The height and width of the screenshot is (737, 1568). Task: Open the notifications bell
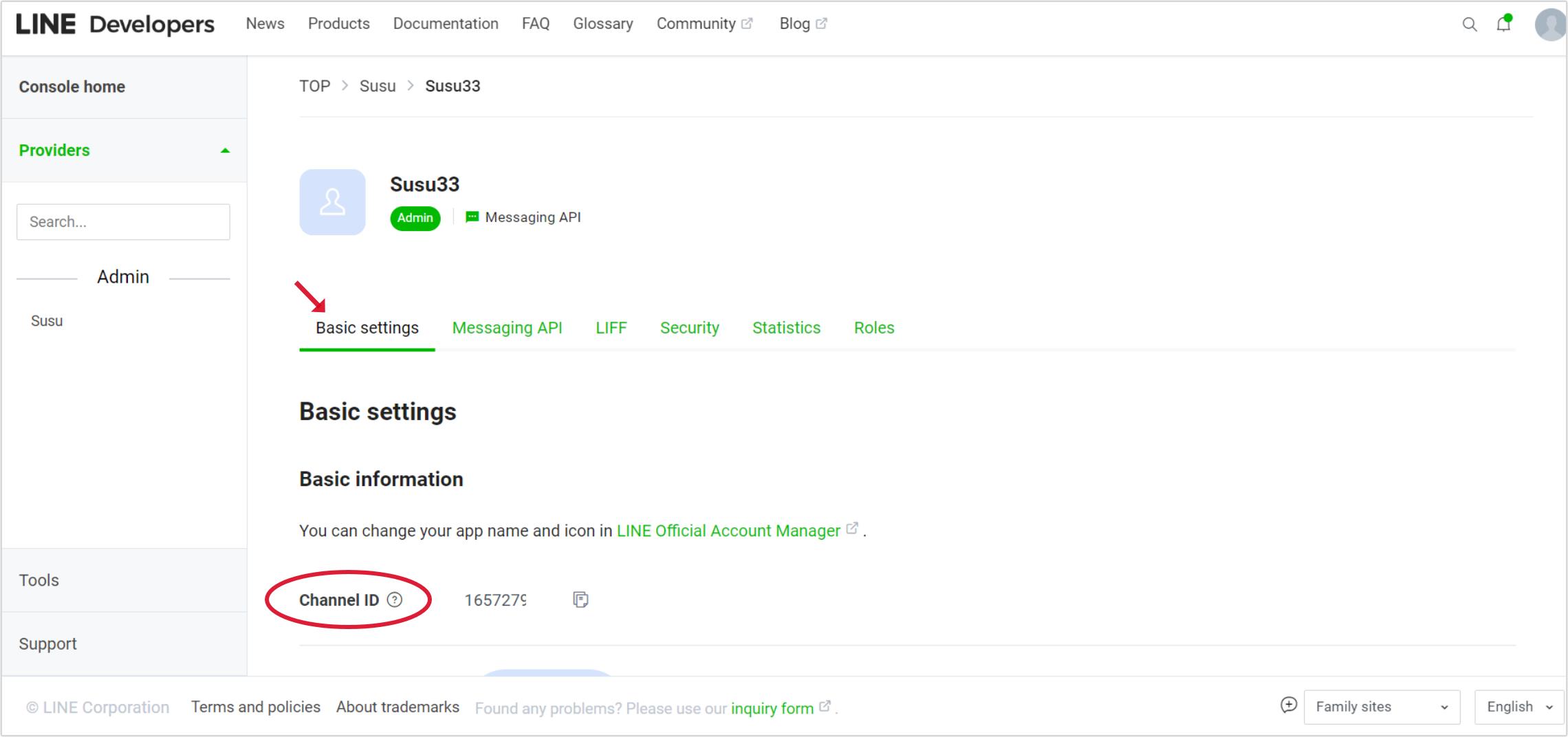tap(1503, 25)
